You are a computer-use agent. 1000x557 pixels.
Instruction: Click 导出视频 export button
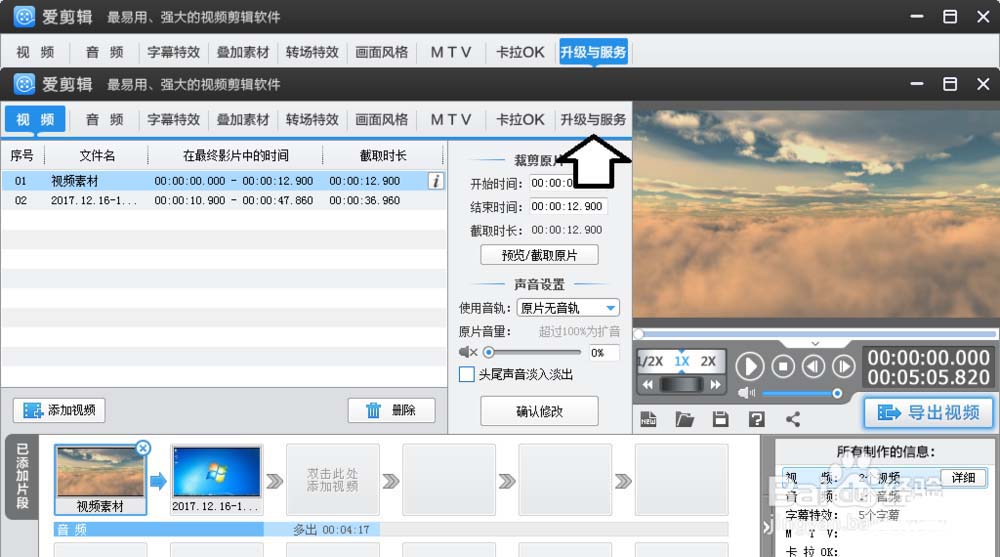(x=929, y=412)
